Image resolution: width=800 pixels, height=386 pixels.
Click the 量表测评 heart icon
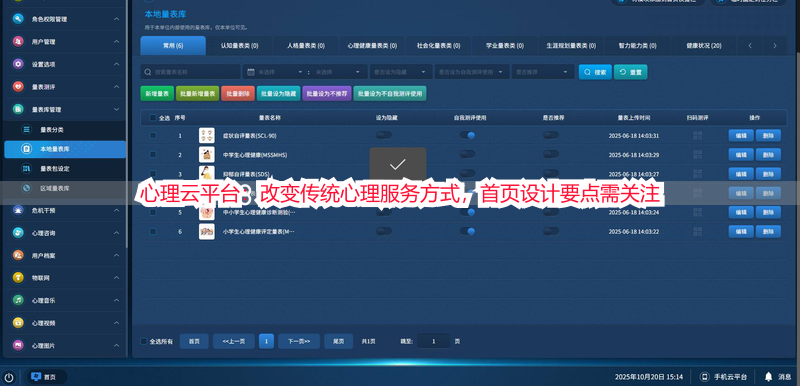click(18, 87)
